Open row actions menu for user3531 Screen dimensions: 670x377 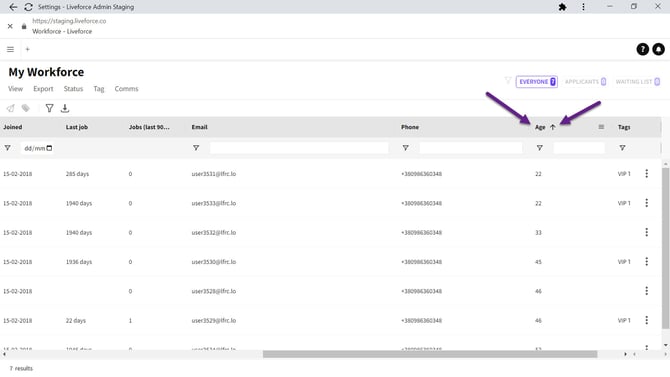click(x=646, y=174)
